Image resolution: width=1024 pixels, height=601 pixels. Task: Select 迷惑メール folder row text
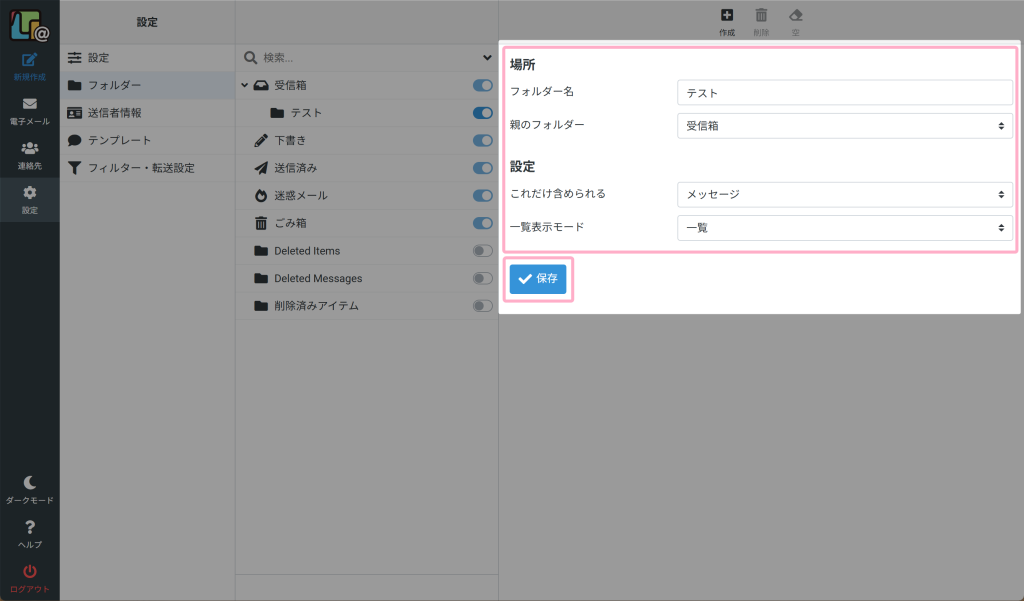pyautogui.click(x=301, y=195)
